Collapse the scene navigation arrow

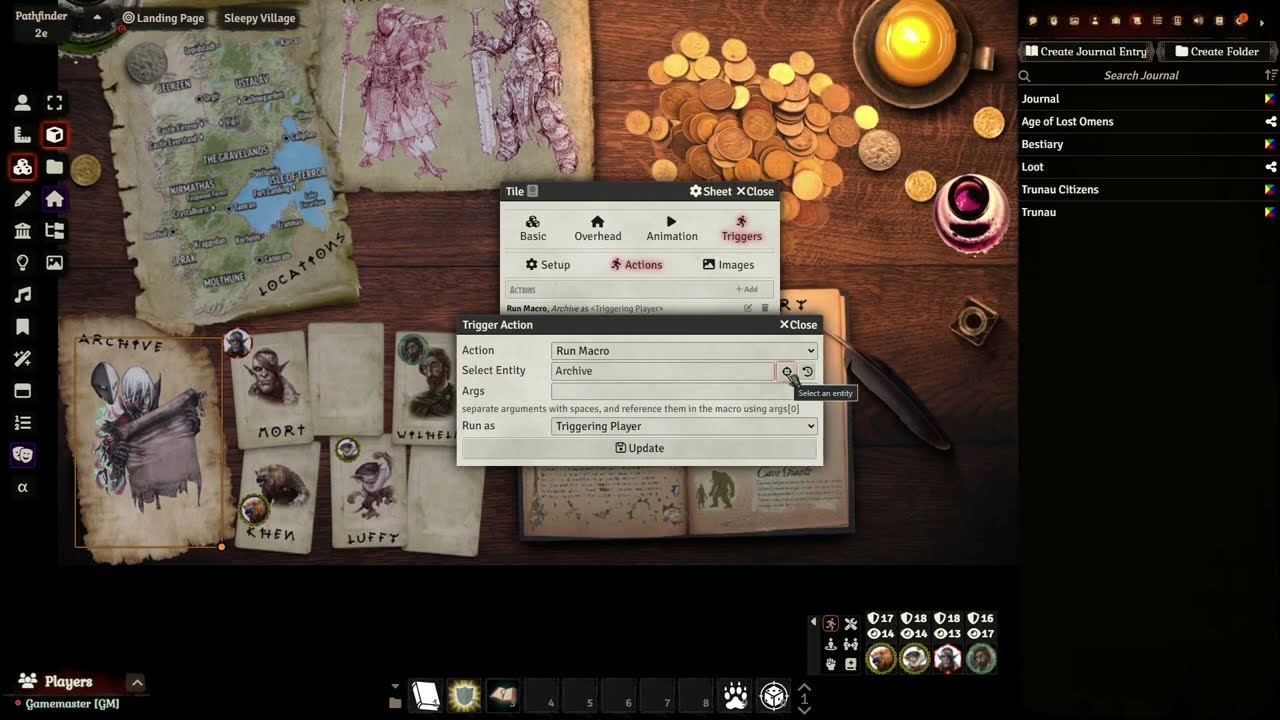97,17
